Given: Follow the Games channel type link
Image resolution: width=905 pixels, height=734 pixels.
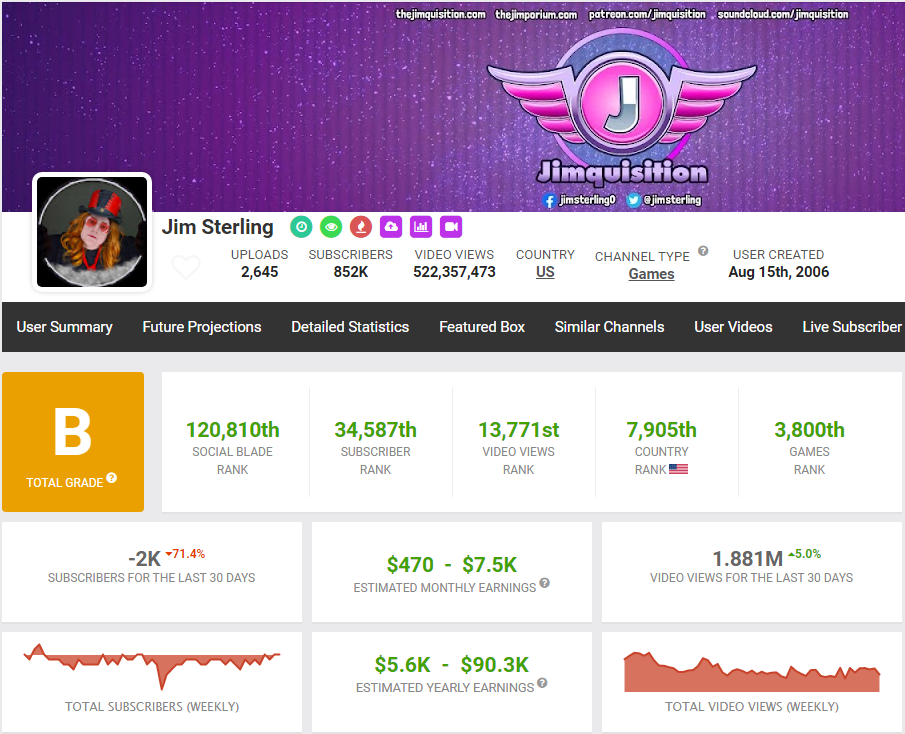Looking at the screenshot, I should pos(651,274).
